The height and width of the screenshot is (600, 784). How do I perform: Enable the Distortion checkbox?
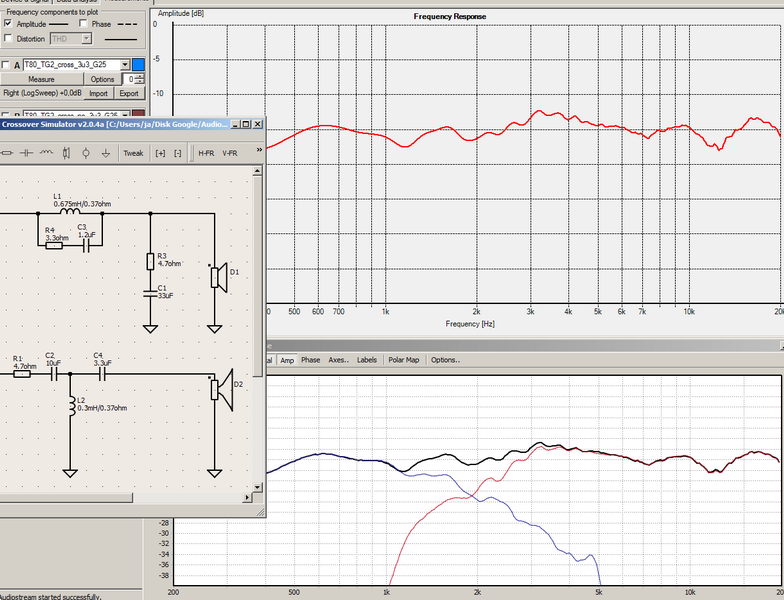click(x=8, y=38)
